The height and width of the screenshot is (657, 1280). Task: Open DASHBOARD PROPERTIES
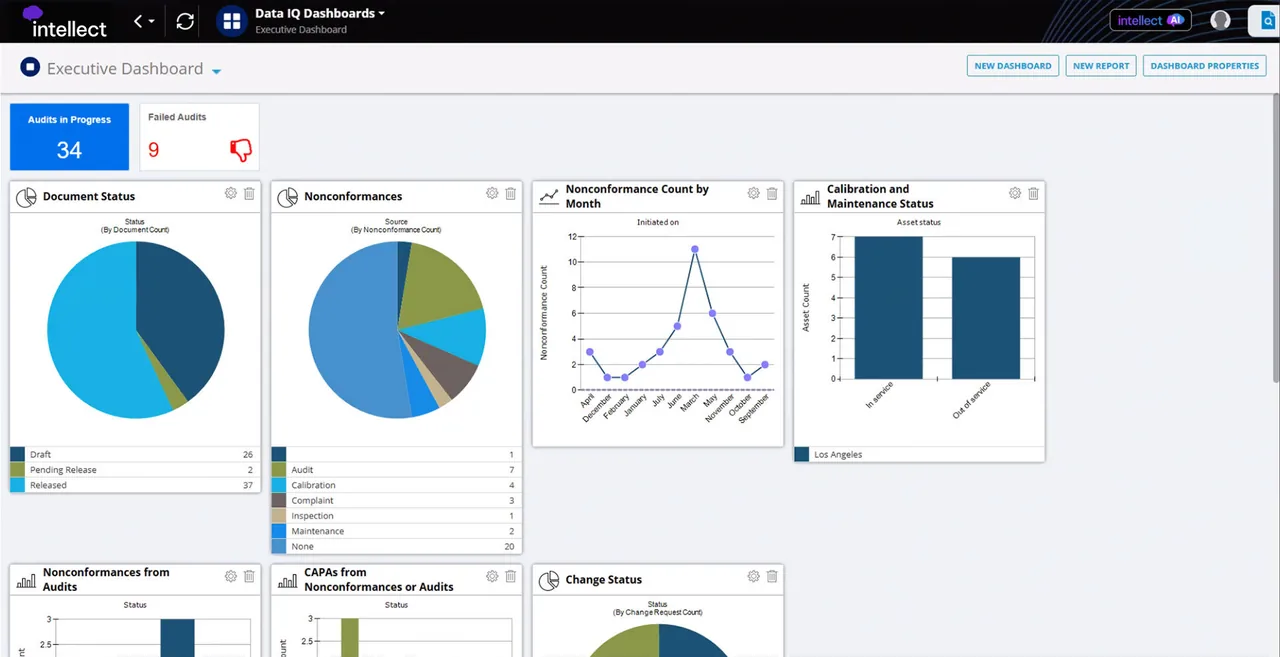coord(1205,66)
